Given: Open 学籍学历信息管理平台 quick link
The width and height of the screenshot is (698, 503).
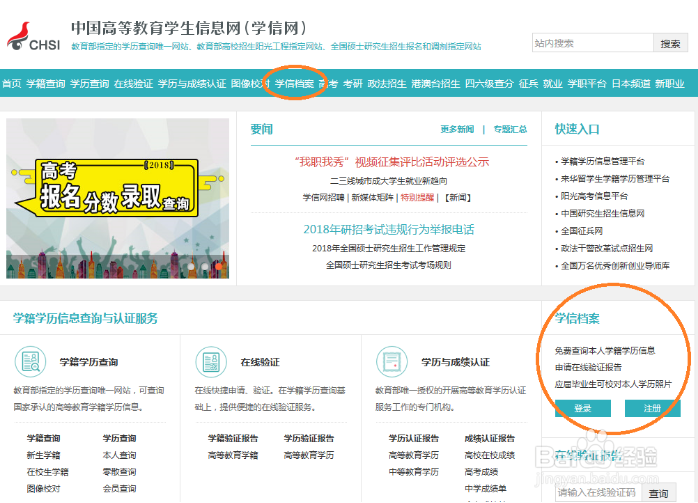Looking at the screenshot, I should 603,161.
